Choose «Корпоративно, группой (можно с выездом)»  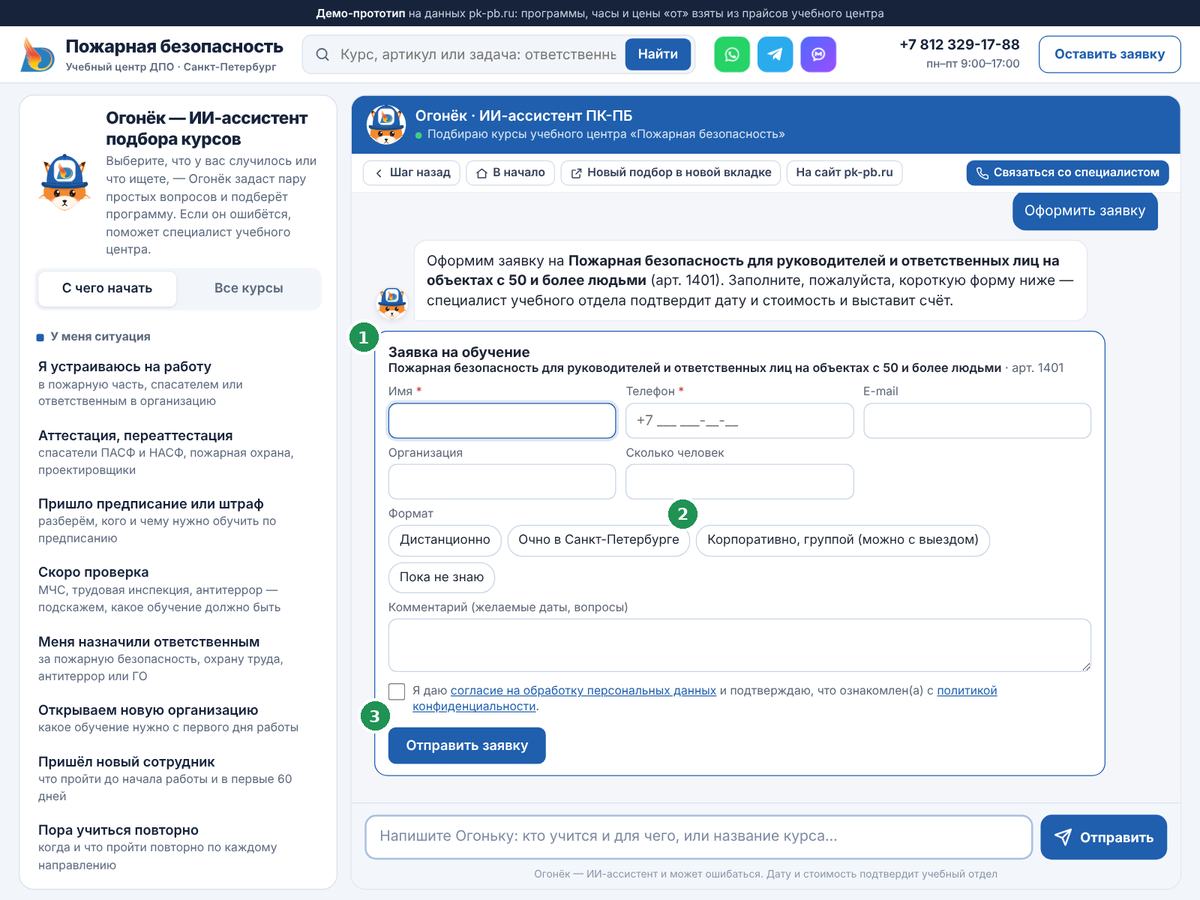tap(843, 540)
